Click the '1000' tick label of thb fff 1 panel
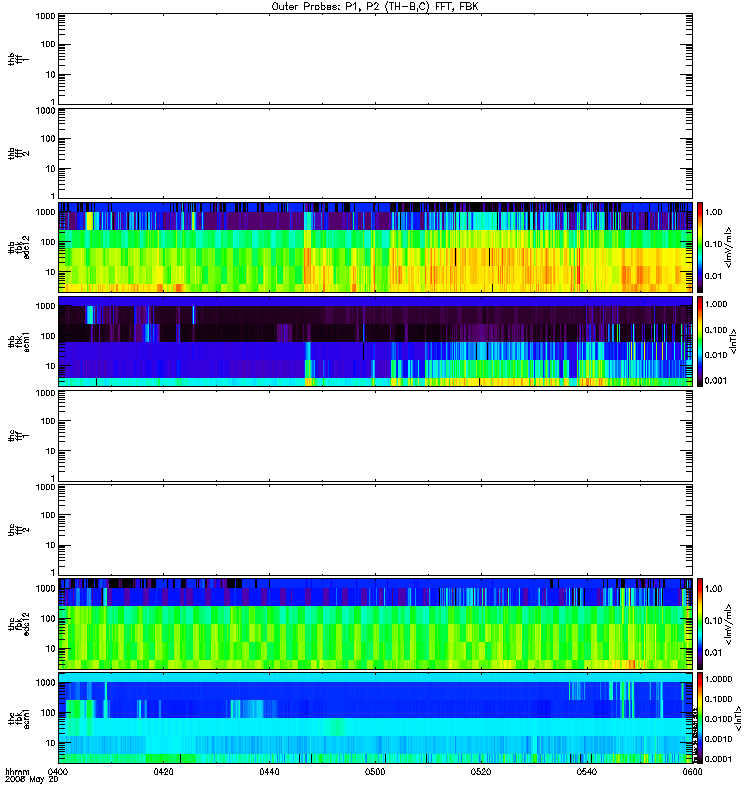The width and height of the screenshot is (750, 800). pos(45,16)
